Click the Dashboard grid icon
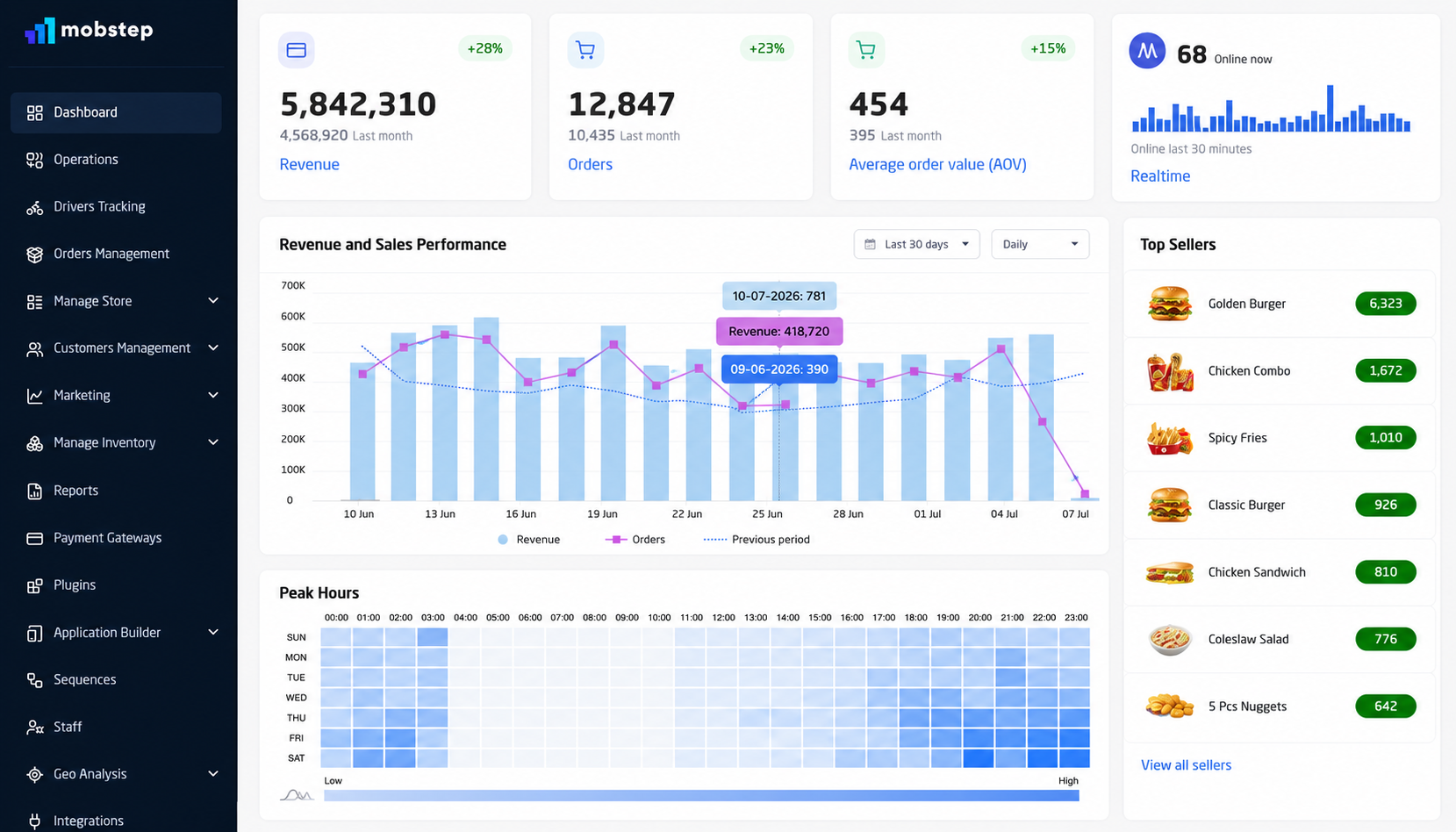 pyautogui.click(x=35, y=112)
